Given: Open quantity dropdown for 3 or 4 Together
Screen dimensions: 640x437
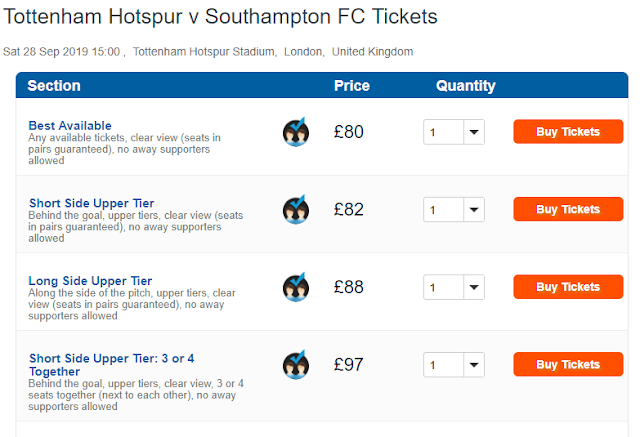Looking at the screenshot, I should (x=453, y=365).
